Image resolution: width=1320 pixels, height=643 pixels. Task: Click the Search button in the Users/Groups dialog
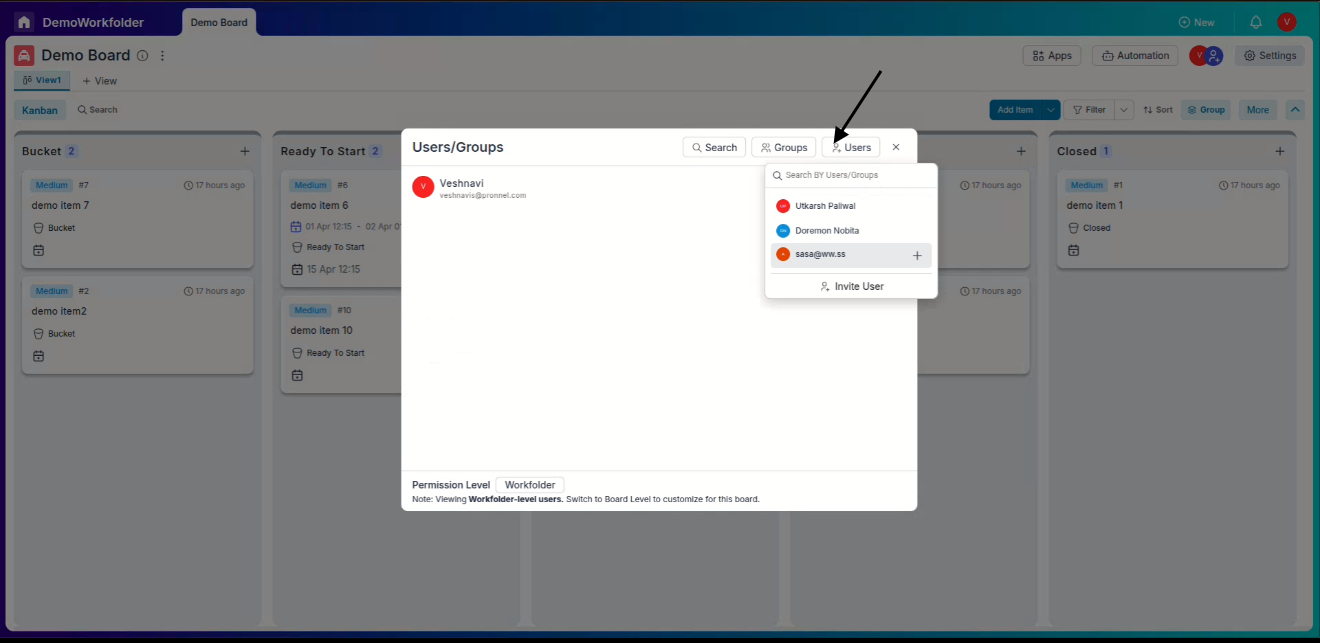[x=714, y=147]
